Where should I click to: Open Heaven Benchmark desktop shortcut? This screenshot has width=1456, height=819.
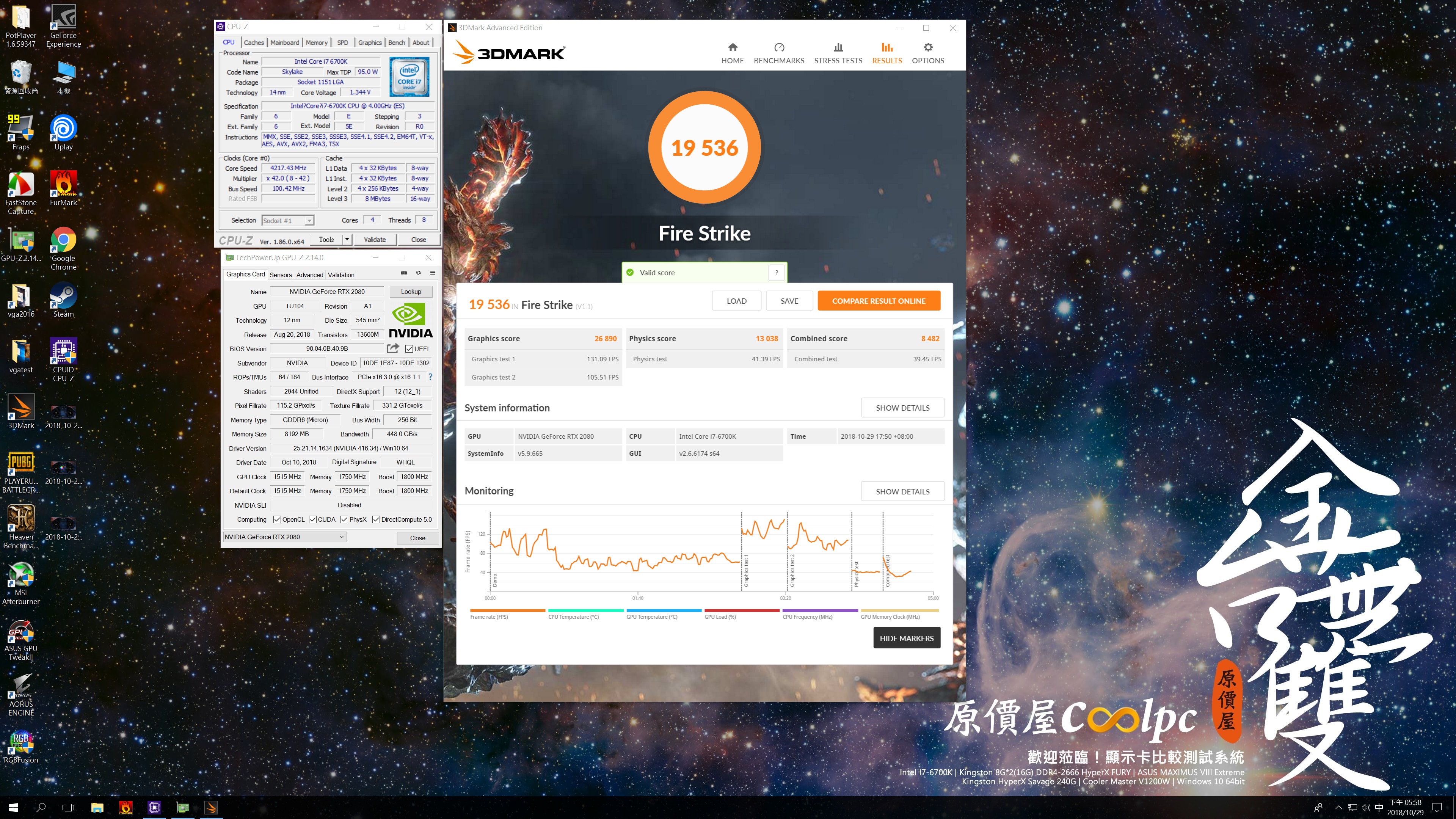tap(21, 527)
